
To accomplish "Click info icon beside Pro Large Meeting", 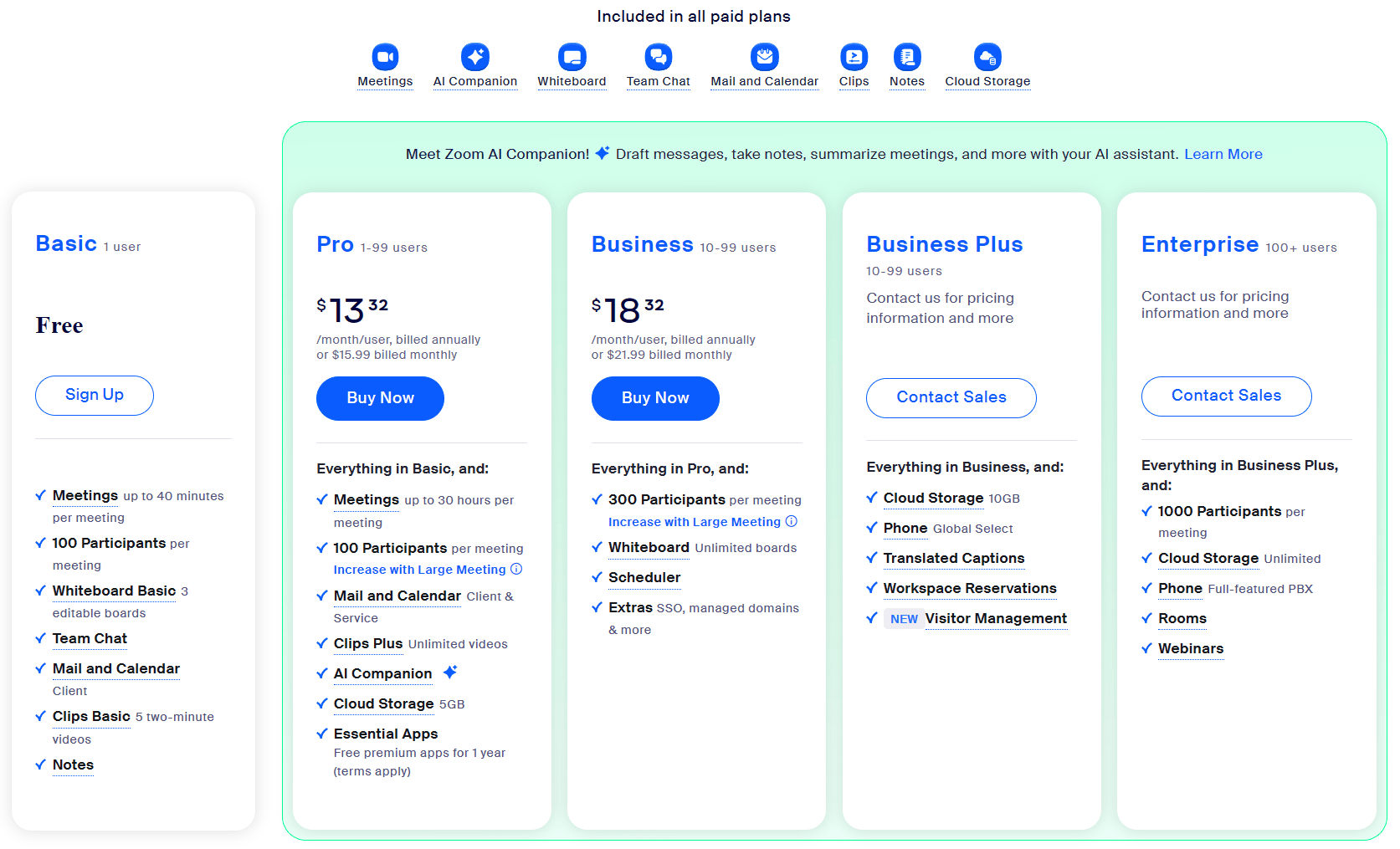I will (x=516, y=569).
